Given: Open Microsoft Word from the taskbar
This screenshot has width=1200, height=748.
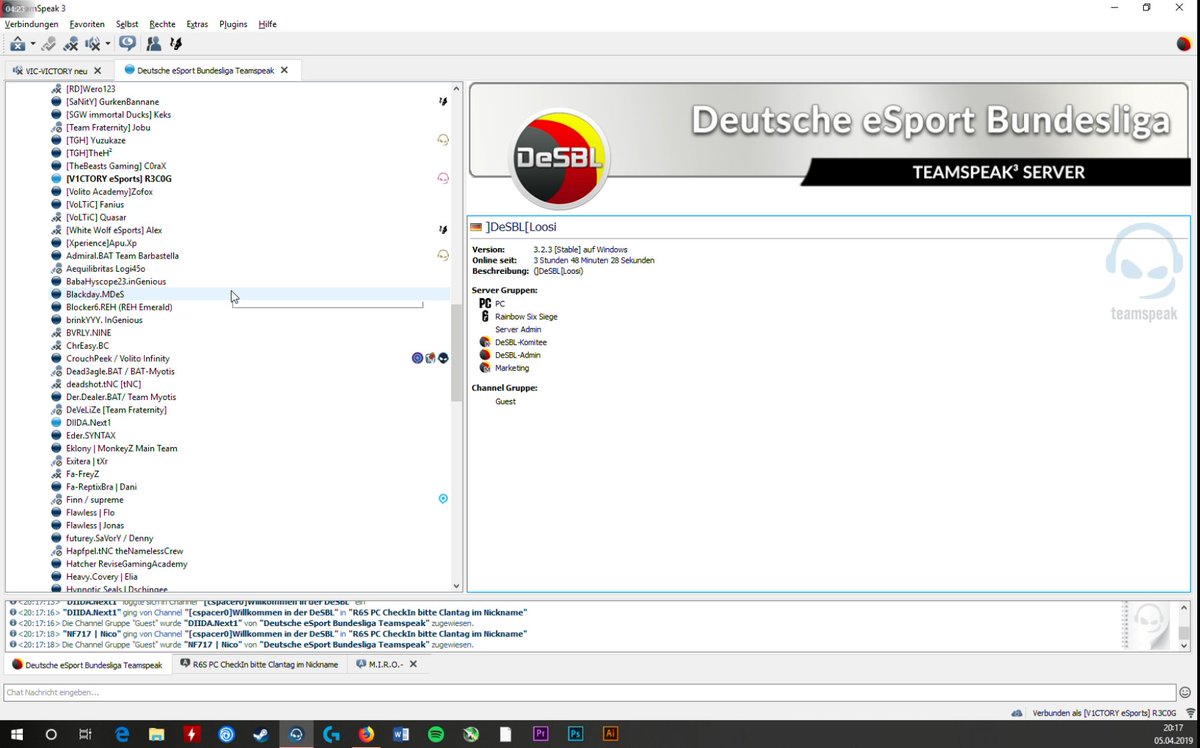Looking at the screenshot, I should point(401,734).
